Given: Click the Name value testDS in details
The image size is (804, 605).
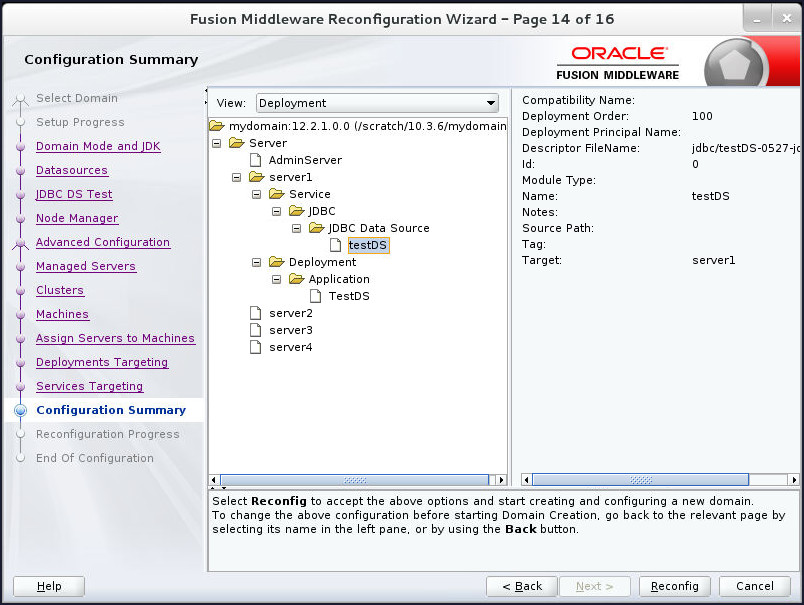Looking at the screenshot, I should coord(711,196).
